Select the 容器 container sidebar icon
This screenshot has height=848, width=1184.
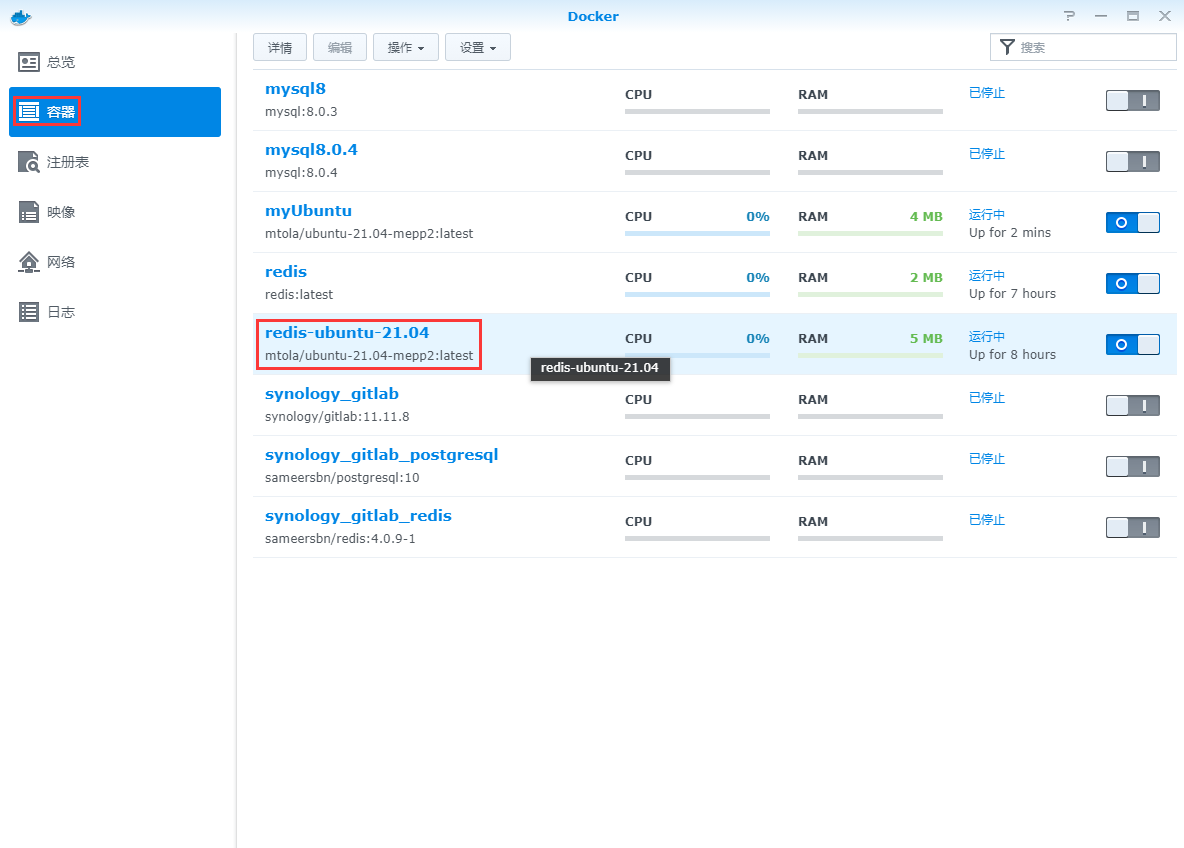(x=30, y=112)
